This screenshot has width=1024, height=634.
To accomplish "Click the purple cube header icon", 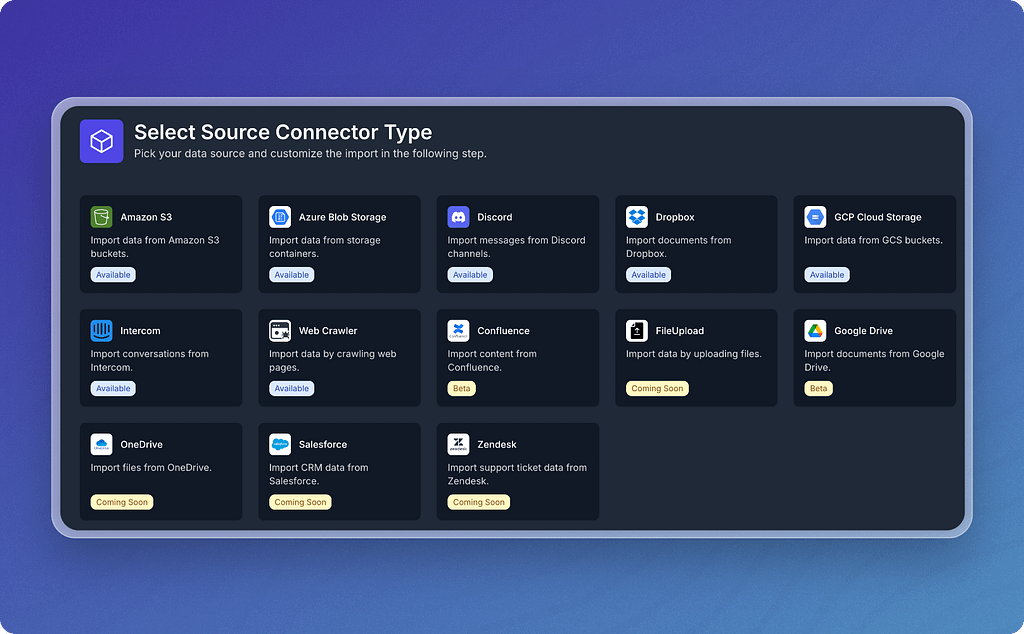I will point(101,141).
